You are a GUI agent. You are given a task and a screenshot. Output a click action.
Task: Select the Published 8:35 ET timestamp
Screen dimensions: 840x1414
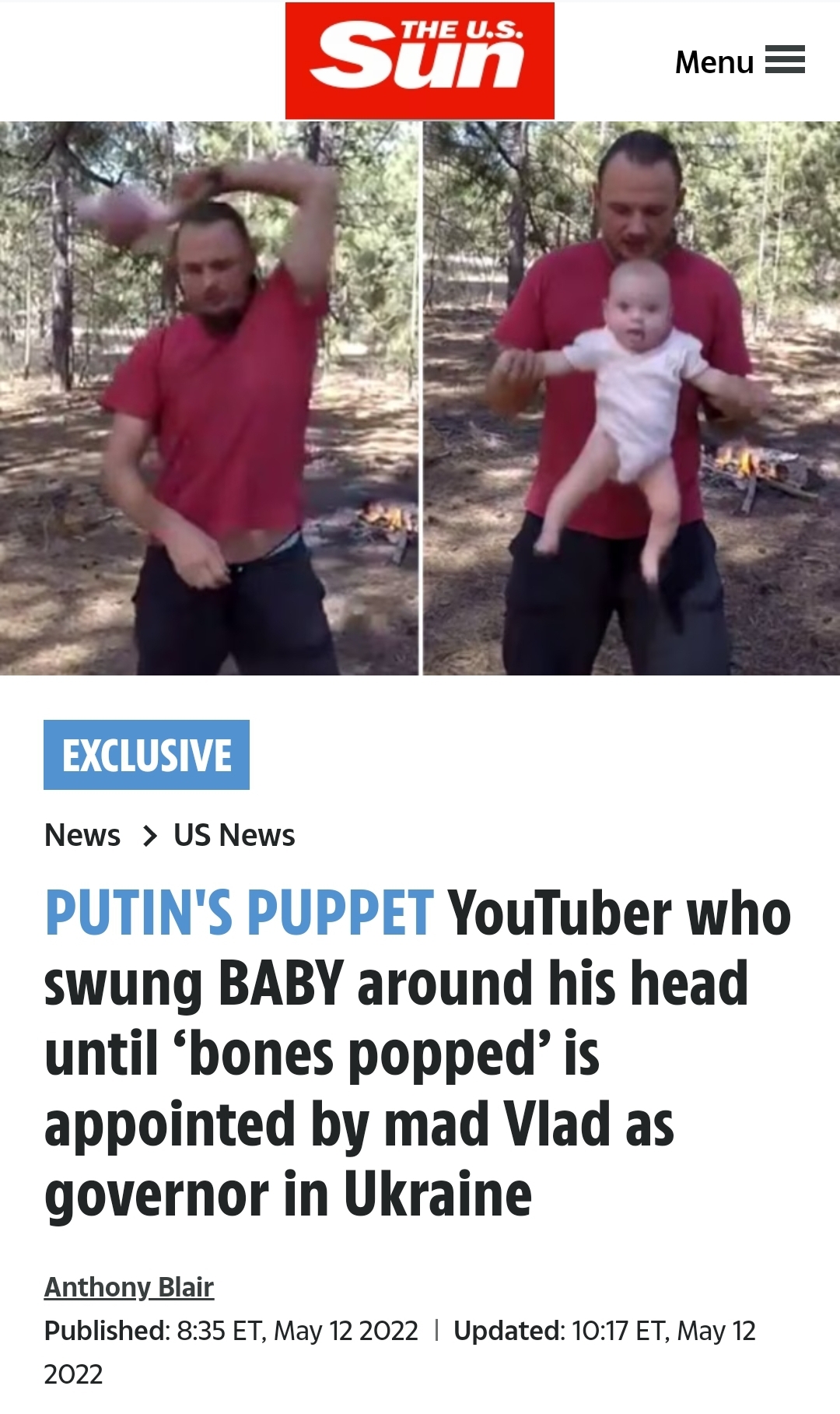click(x=231, y=1331)
